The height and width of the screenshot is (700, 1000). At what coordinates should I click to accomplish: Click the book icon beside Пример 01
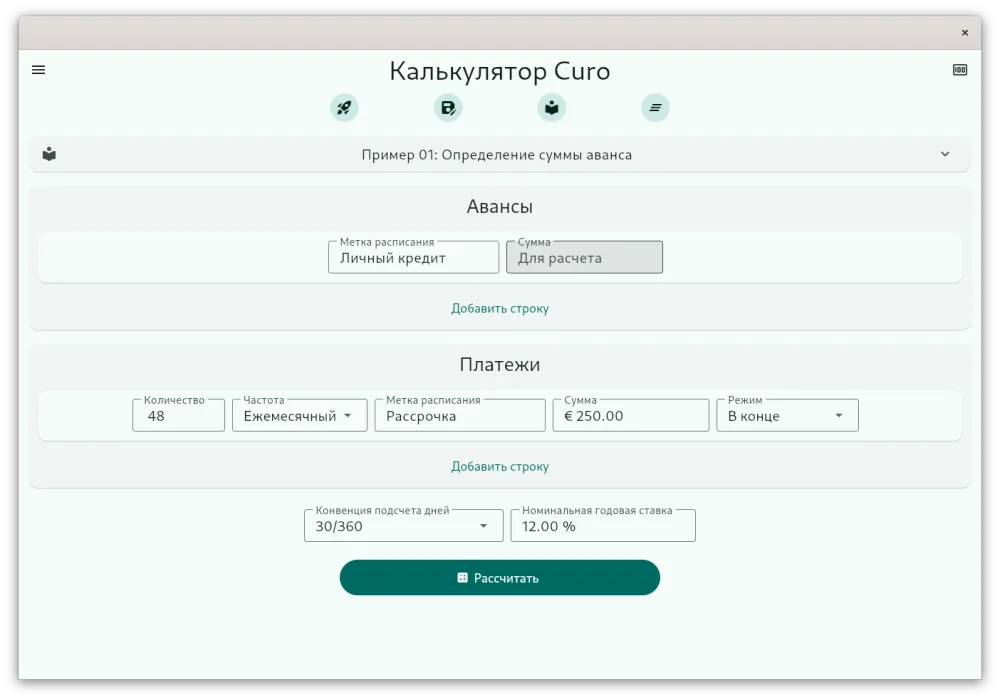49,154
